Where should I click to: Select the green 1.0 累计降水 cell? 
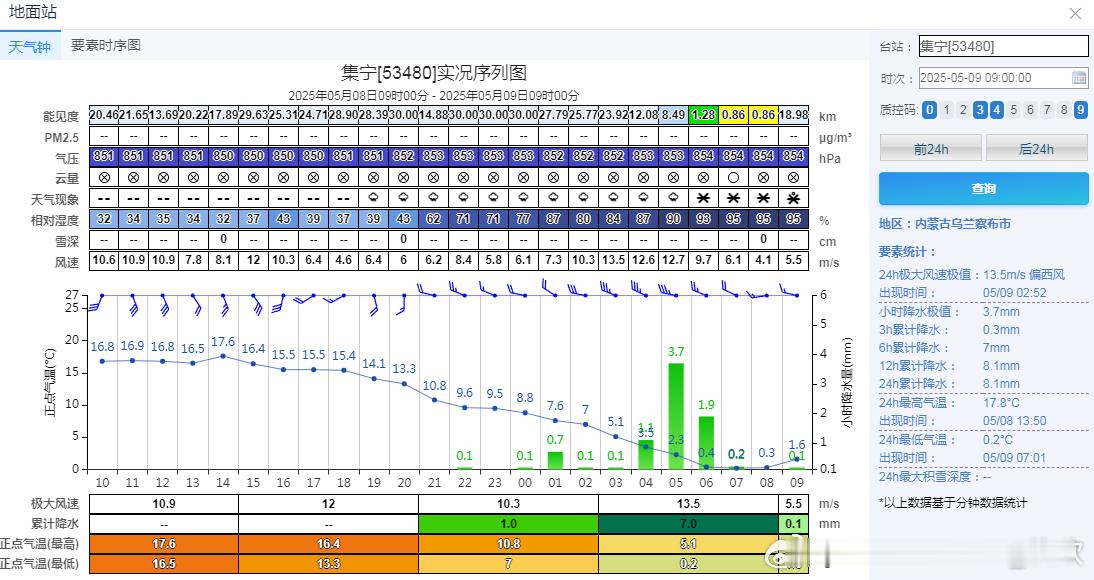click(x=508, y=523)
